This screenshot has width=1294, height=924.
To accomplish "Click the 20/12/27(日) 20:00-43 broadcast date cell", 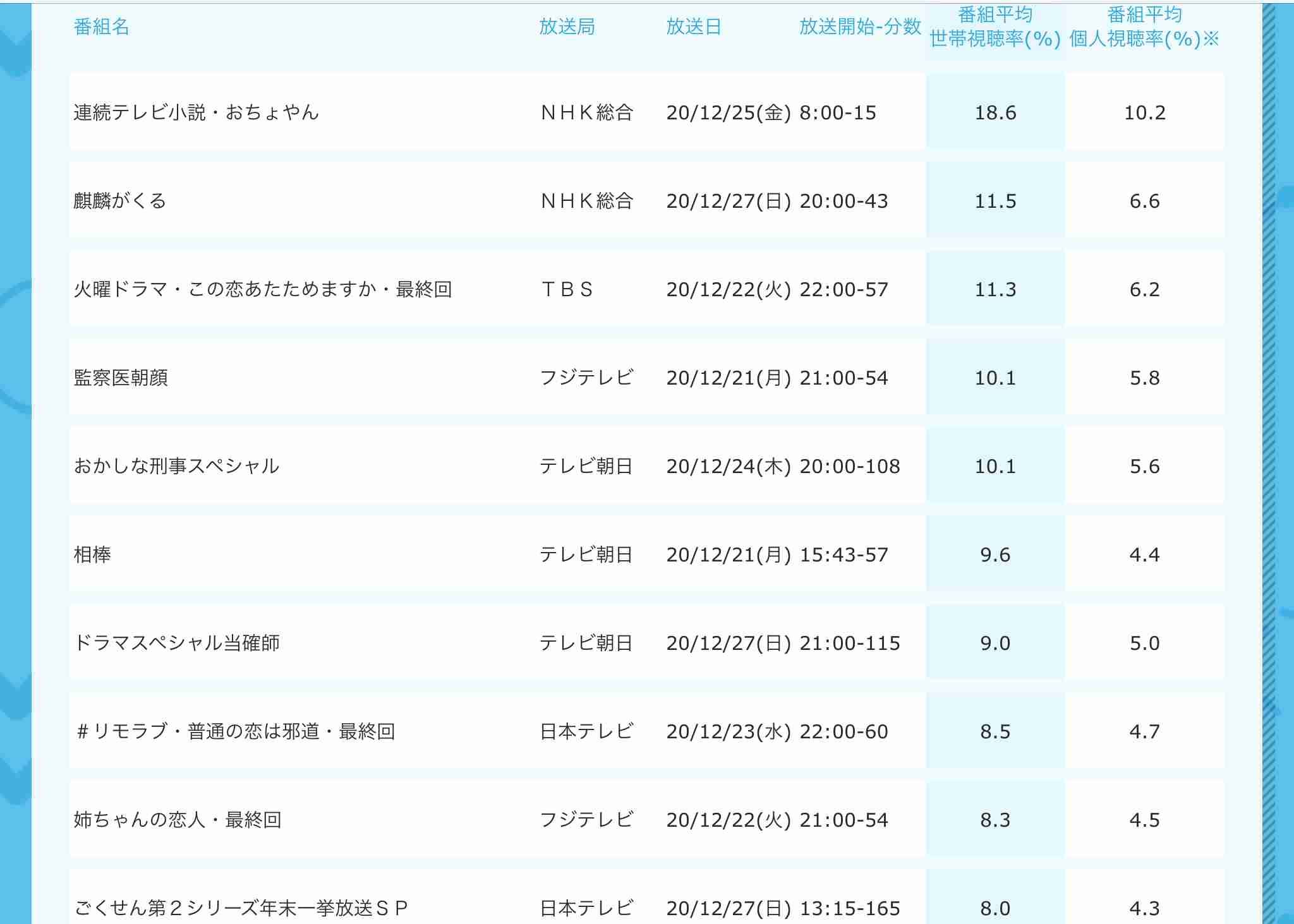I will coord(777,201).
